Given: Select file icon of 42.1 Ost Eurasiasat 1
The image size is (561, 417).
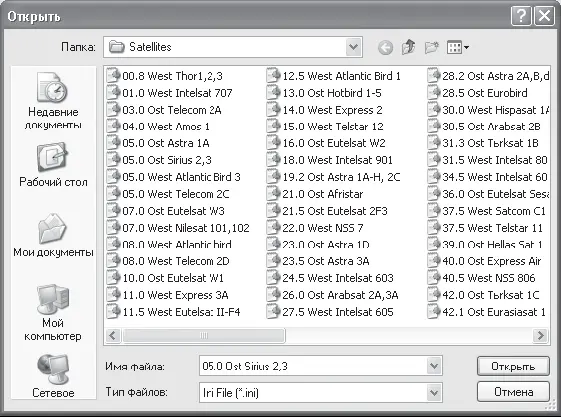Looking at the screenshot, I should click(x=434, y=311).
